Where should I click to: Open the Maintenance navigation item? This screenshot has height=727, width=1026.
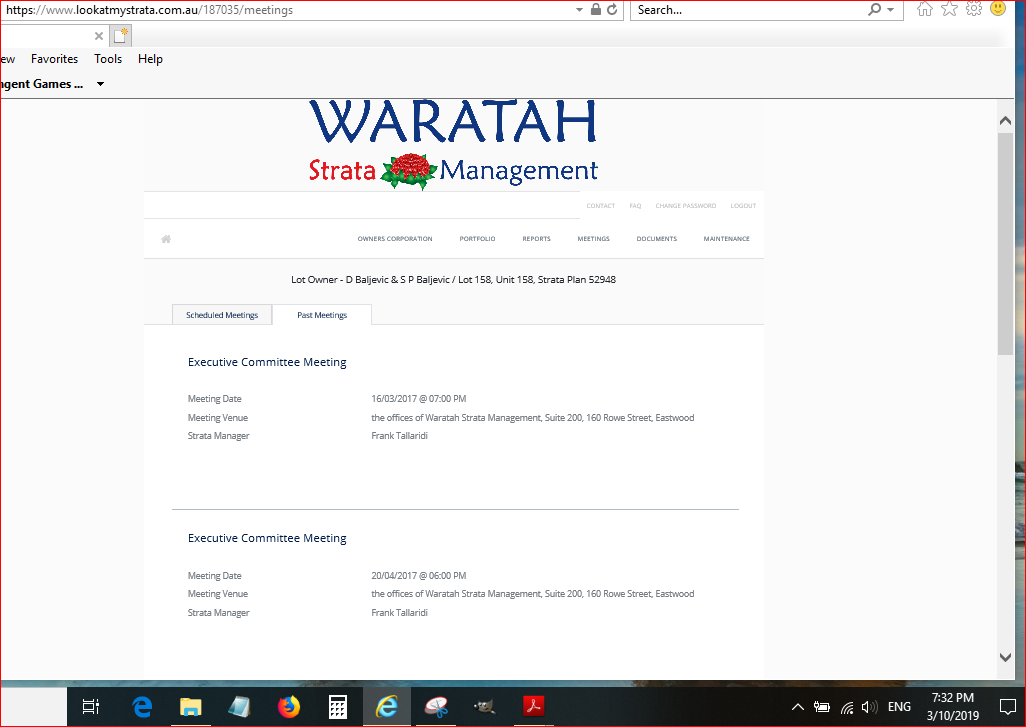[726, 239]
